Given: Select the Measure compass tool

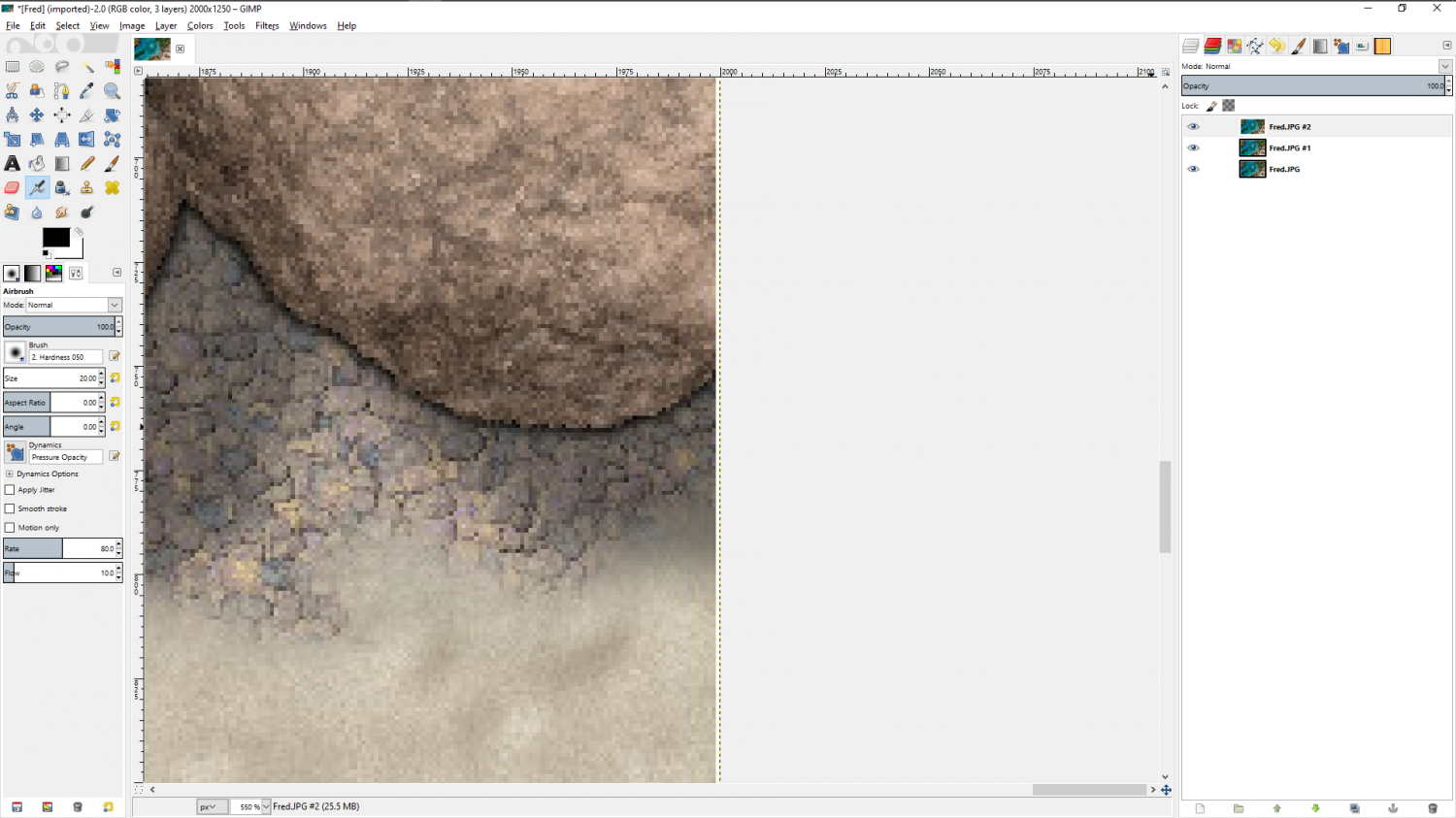Looking at the screenshot, I should click(x=13, y=115).
